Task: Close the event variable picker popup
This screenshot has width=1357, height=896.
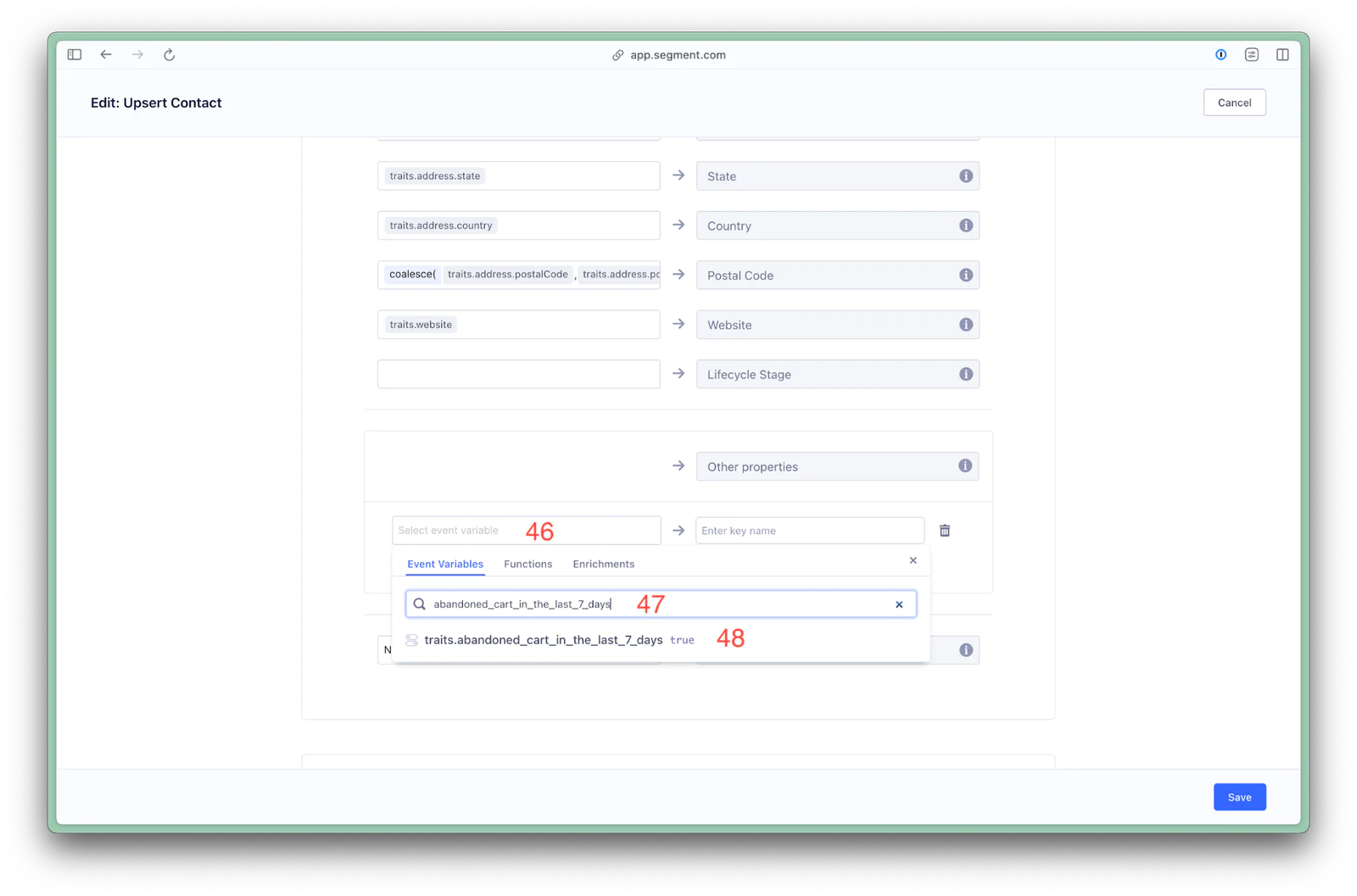Action: [x=913, y=560]
